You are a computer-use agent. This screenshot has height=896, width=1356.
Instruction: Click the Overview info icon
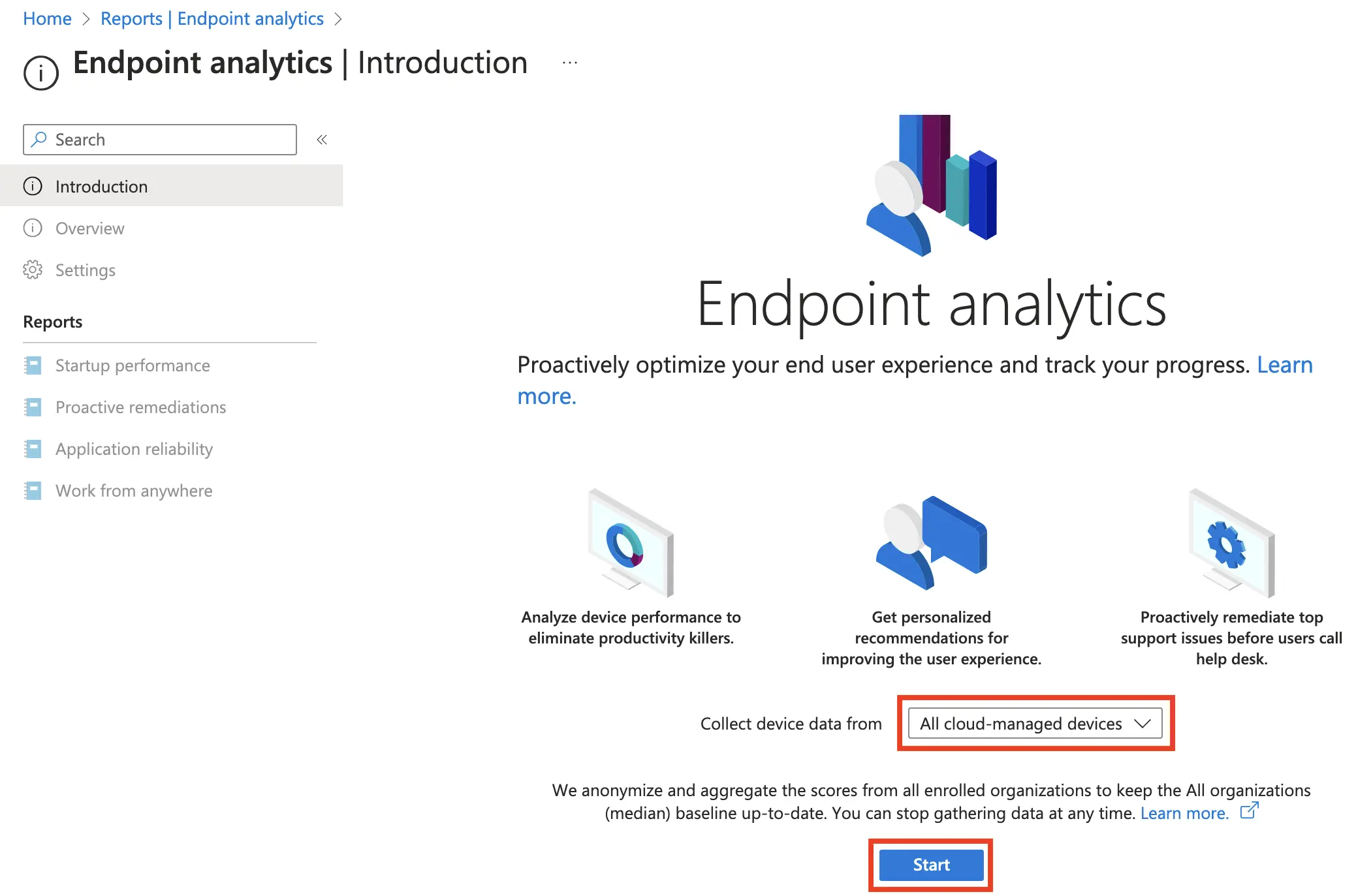tap(33, 228)
